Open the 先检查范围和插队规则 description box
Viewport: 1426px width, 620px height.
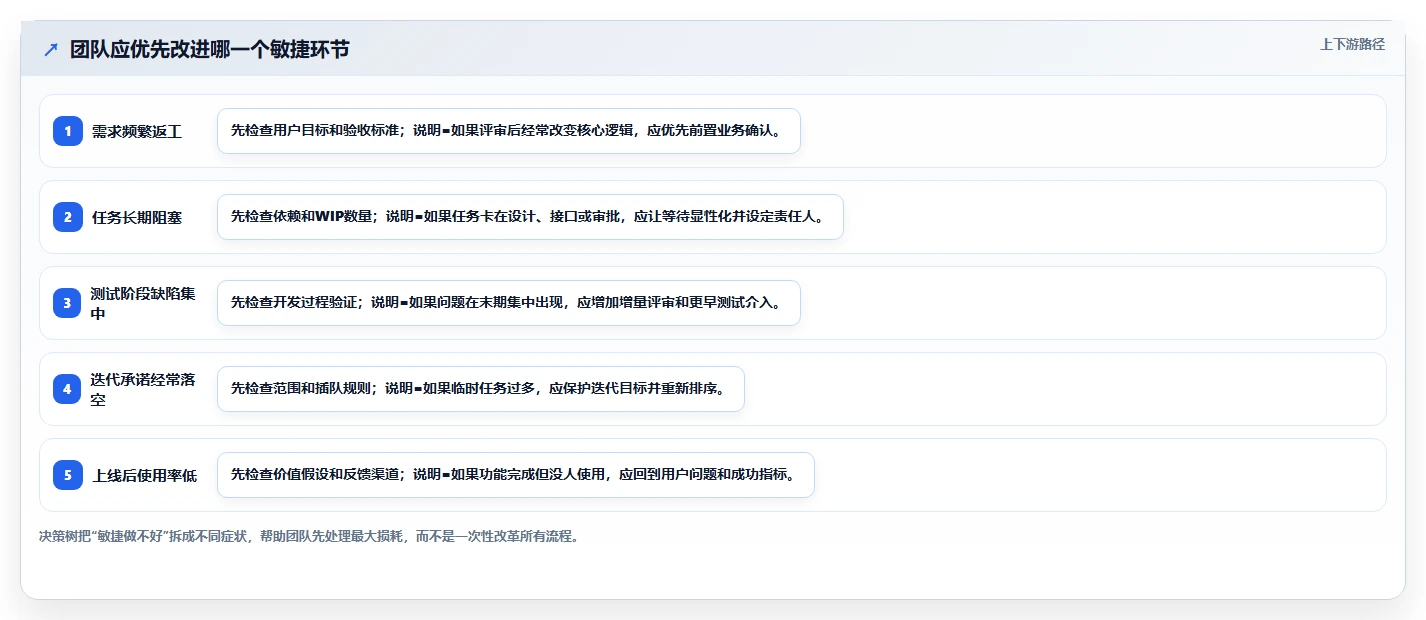click(x=481, y=389)
